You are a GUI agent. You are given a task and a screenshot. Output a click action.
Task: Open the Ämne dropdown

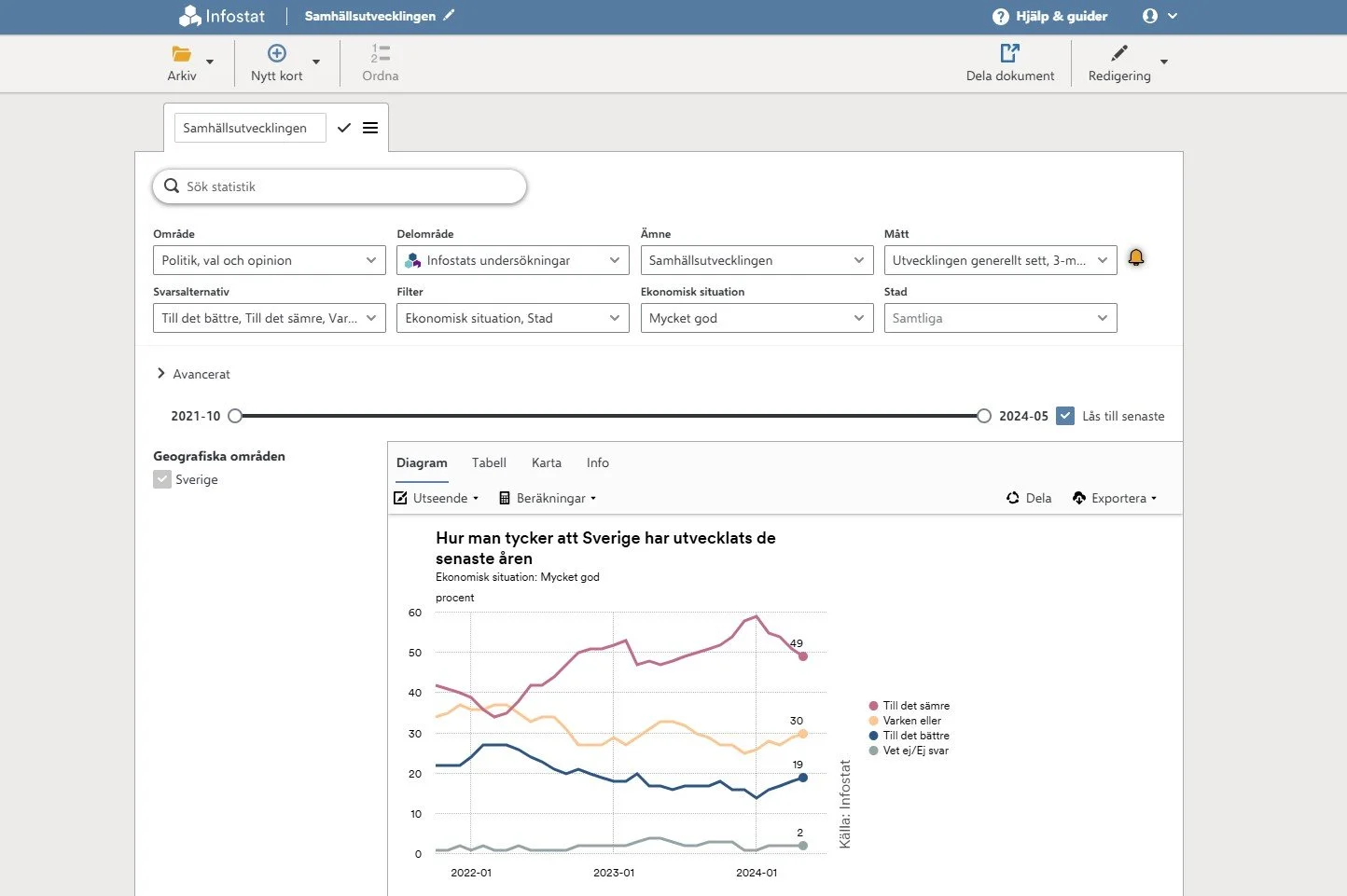(x=757, y=260)
